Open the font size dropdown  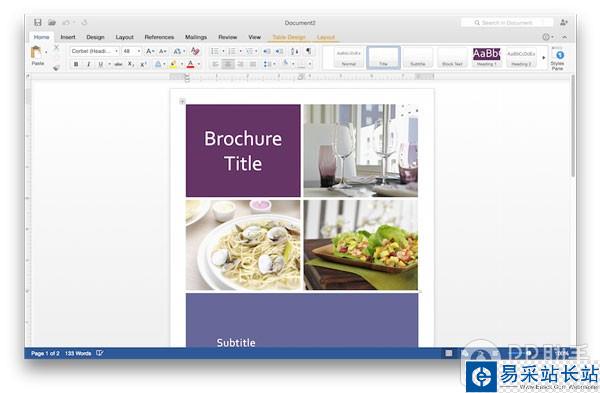click(139, 51)
